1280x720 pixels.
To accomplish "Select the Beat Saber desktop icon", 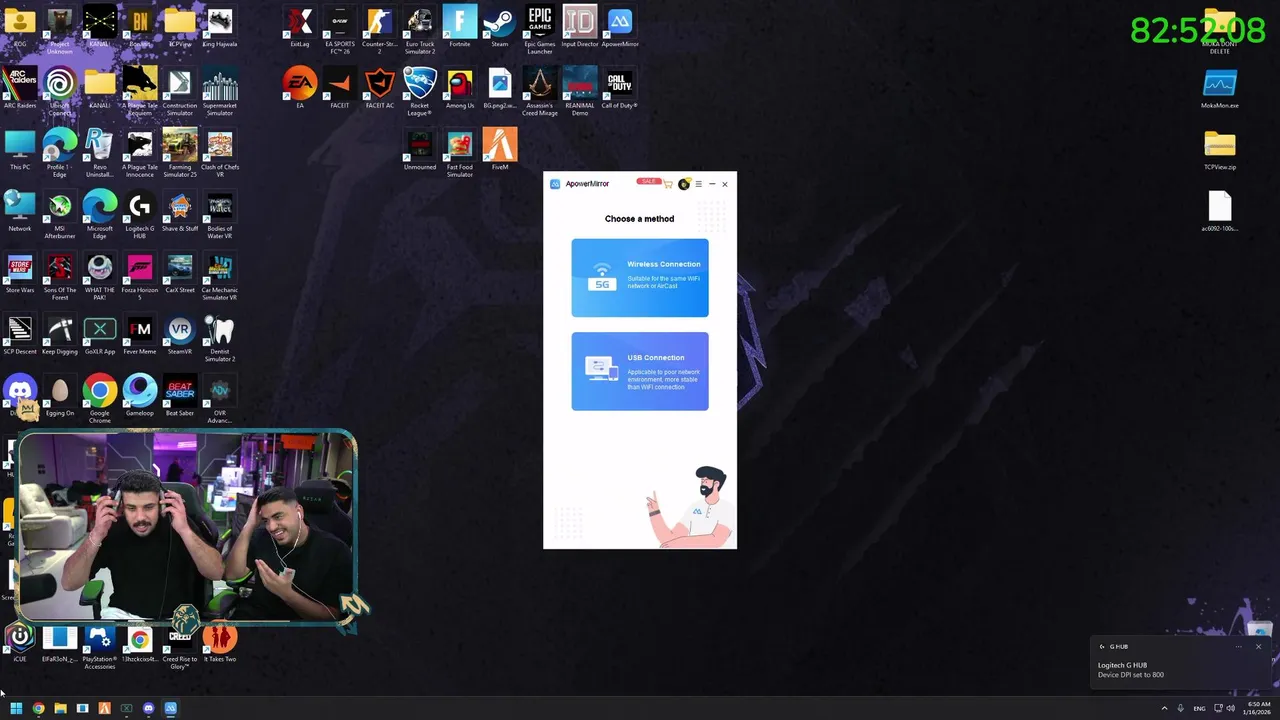I will 180,397.
